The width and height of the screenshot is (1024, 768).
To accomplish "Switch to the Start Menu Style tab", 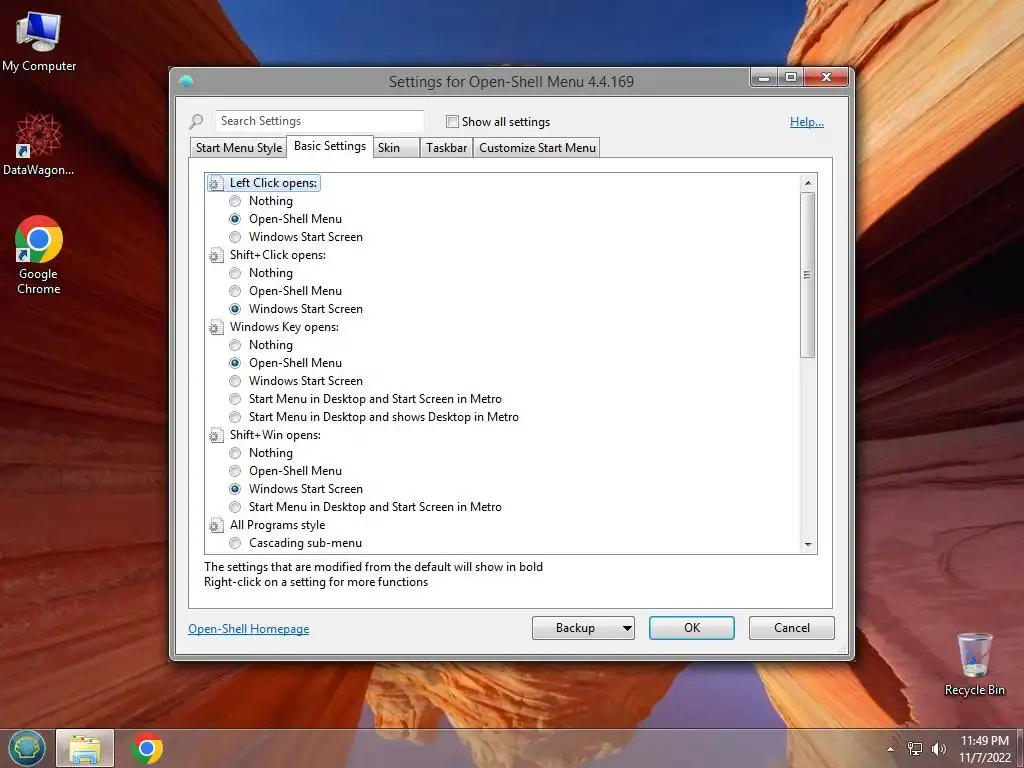I will 238,148.
